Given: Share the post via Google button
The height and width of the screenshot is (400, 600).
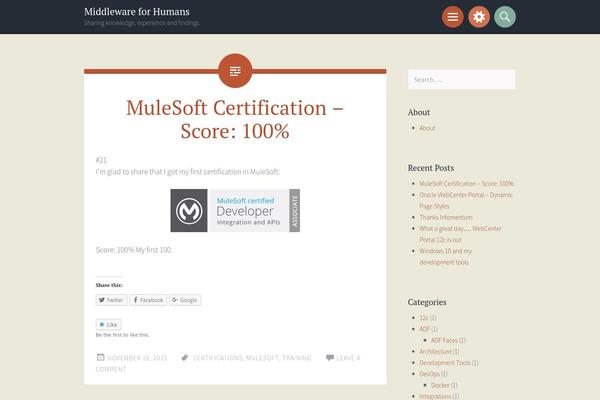Looking at the screenshot, I should tap(185, 300).
